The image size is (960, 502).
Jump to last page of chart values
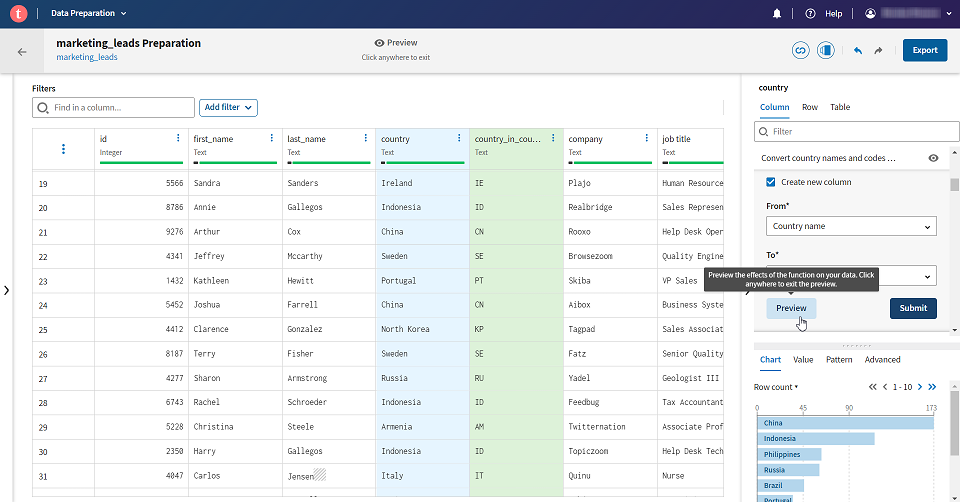933,386
